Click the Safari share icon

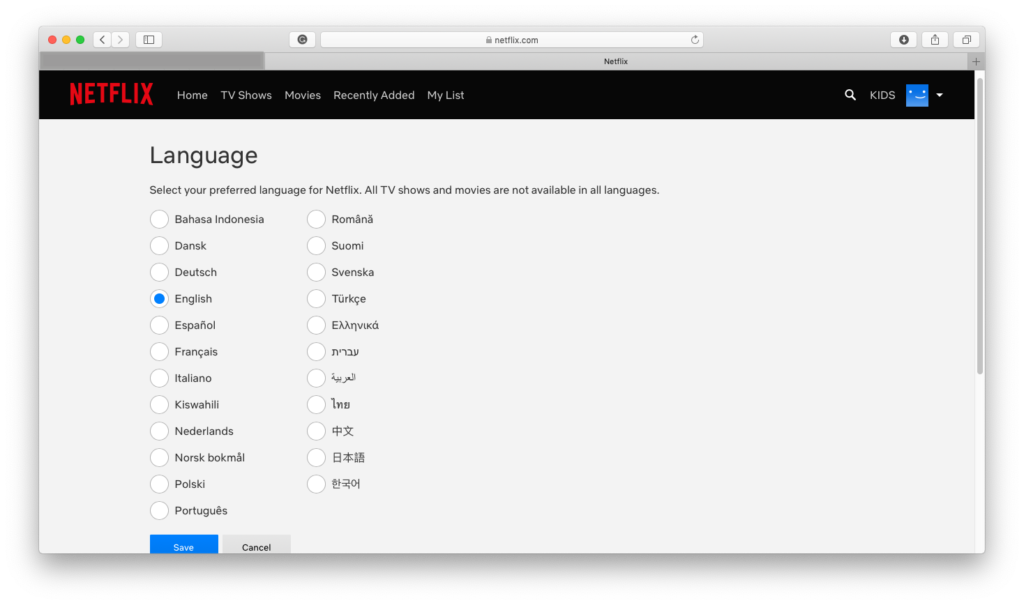tap(935, 40)
